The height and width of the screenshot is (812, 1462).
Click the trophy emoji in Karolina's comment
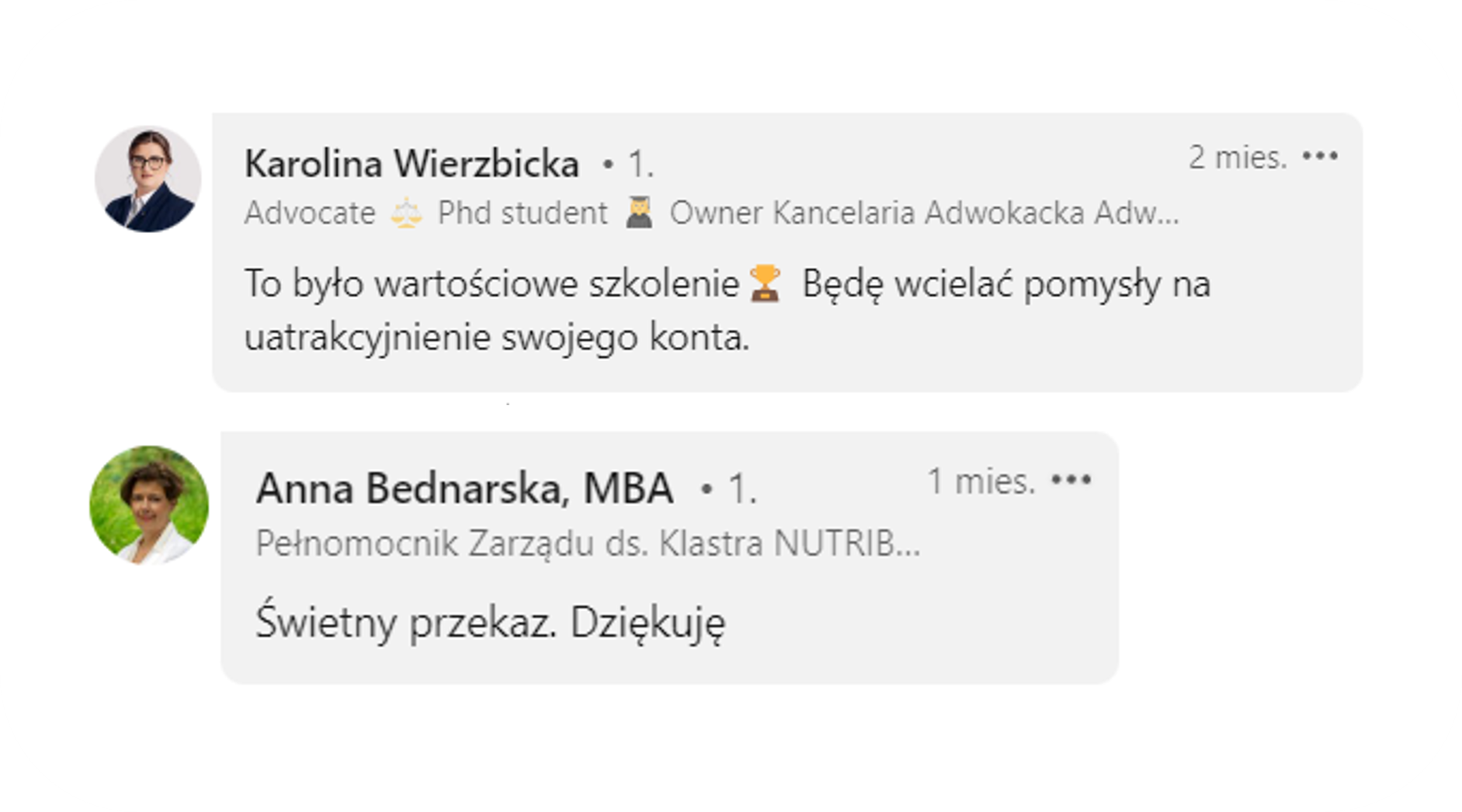click(x=765, y=283)
